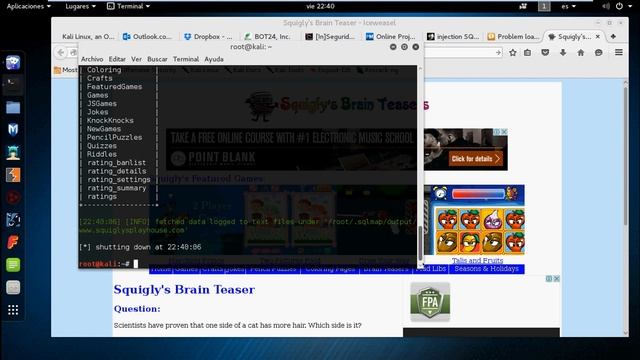Close the Squigly's tab
Image resolution: width=640 pixels, height=360 pixels.
click(x=598, y=36)
